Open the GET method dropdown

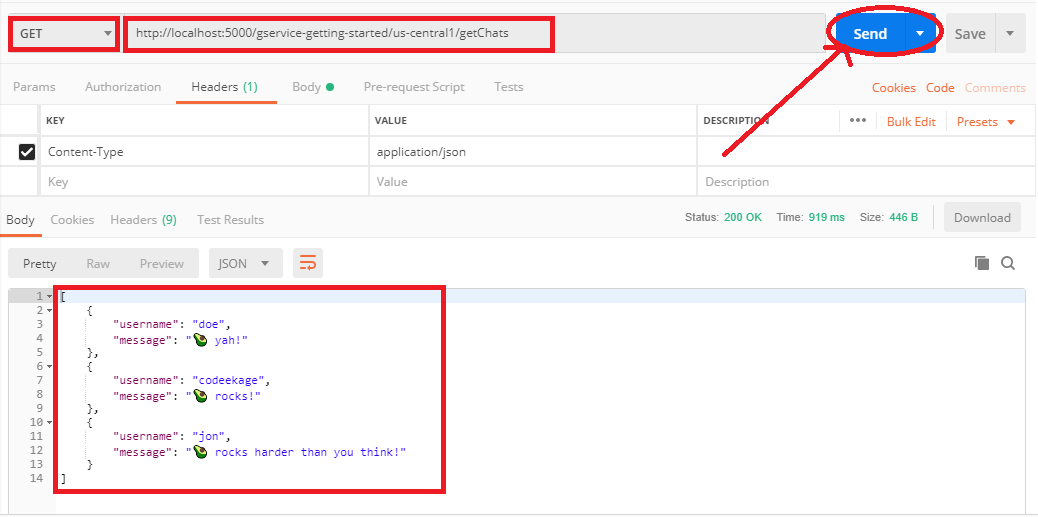coord(64,33)
